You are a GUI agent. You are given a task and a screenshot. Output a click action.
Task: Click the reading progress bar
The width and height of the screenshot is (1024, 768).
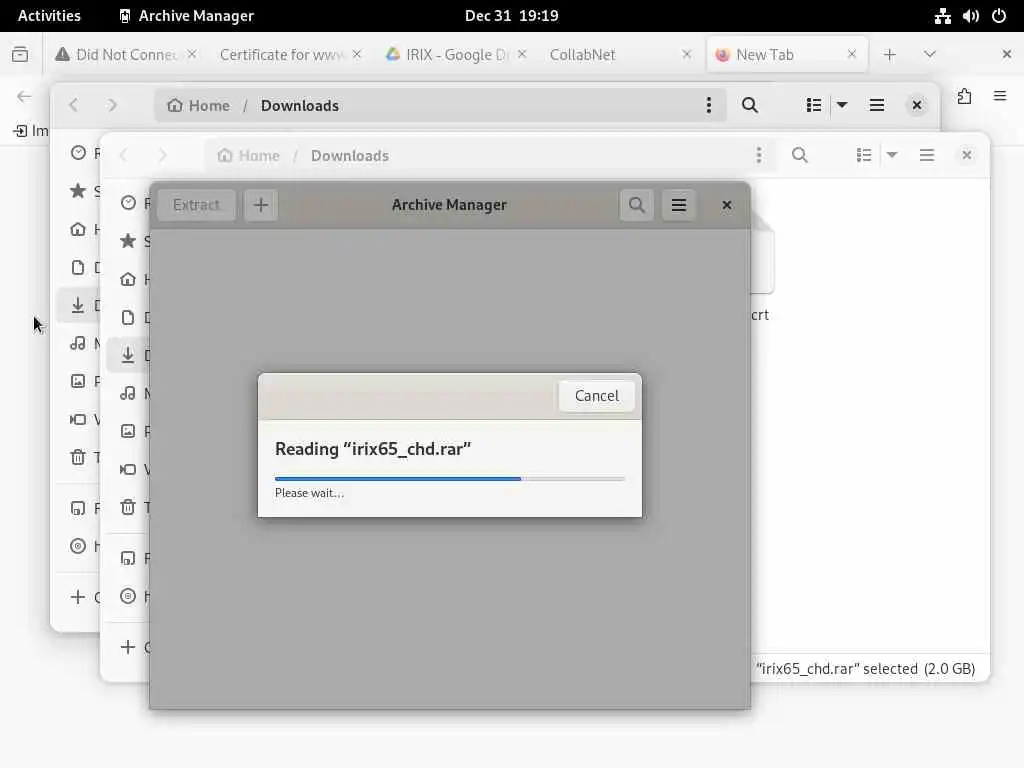click(450, 479)
